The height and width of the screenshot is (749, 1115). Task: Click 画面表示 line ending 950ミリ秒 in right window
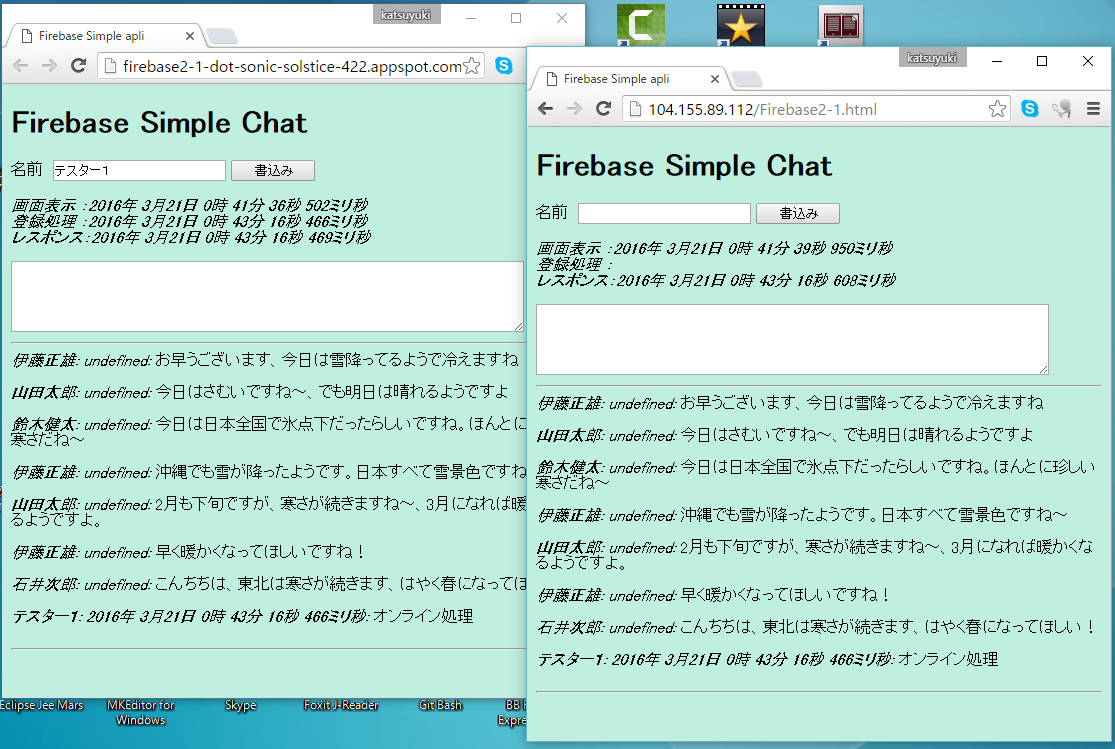pos(715,248)
